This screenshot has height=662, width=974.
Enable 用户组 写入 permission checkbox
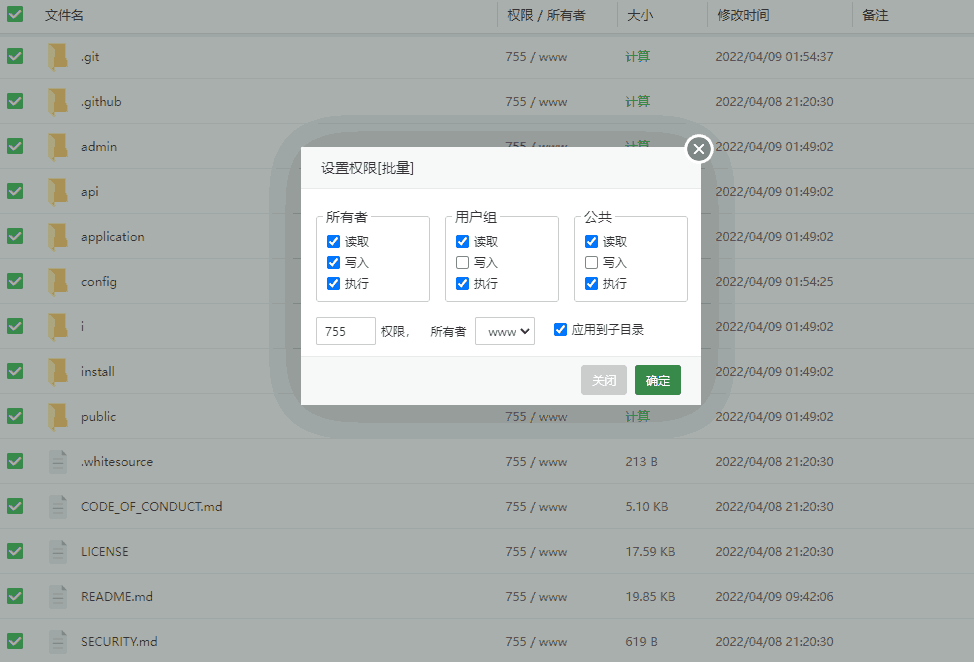462,263
